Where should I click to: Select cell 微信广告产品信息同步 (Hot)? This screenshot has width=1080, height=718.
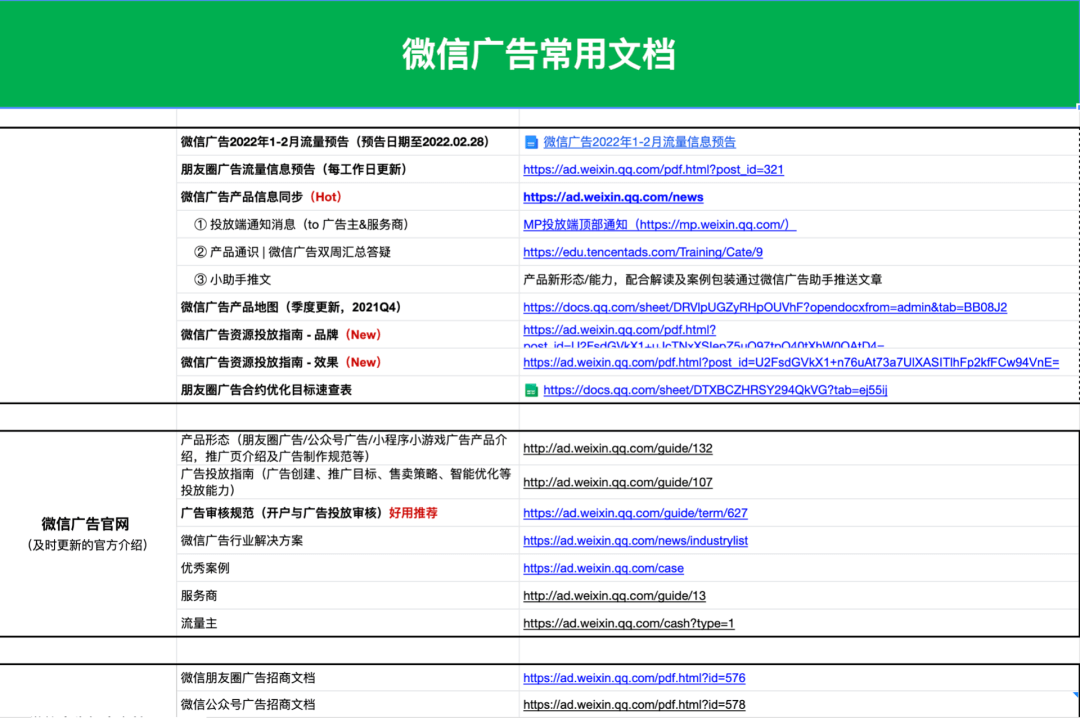(348, 197)
